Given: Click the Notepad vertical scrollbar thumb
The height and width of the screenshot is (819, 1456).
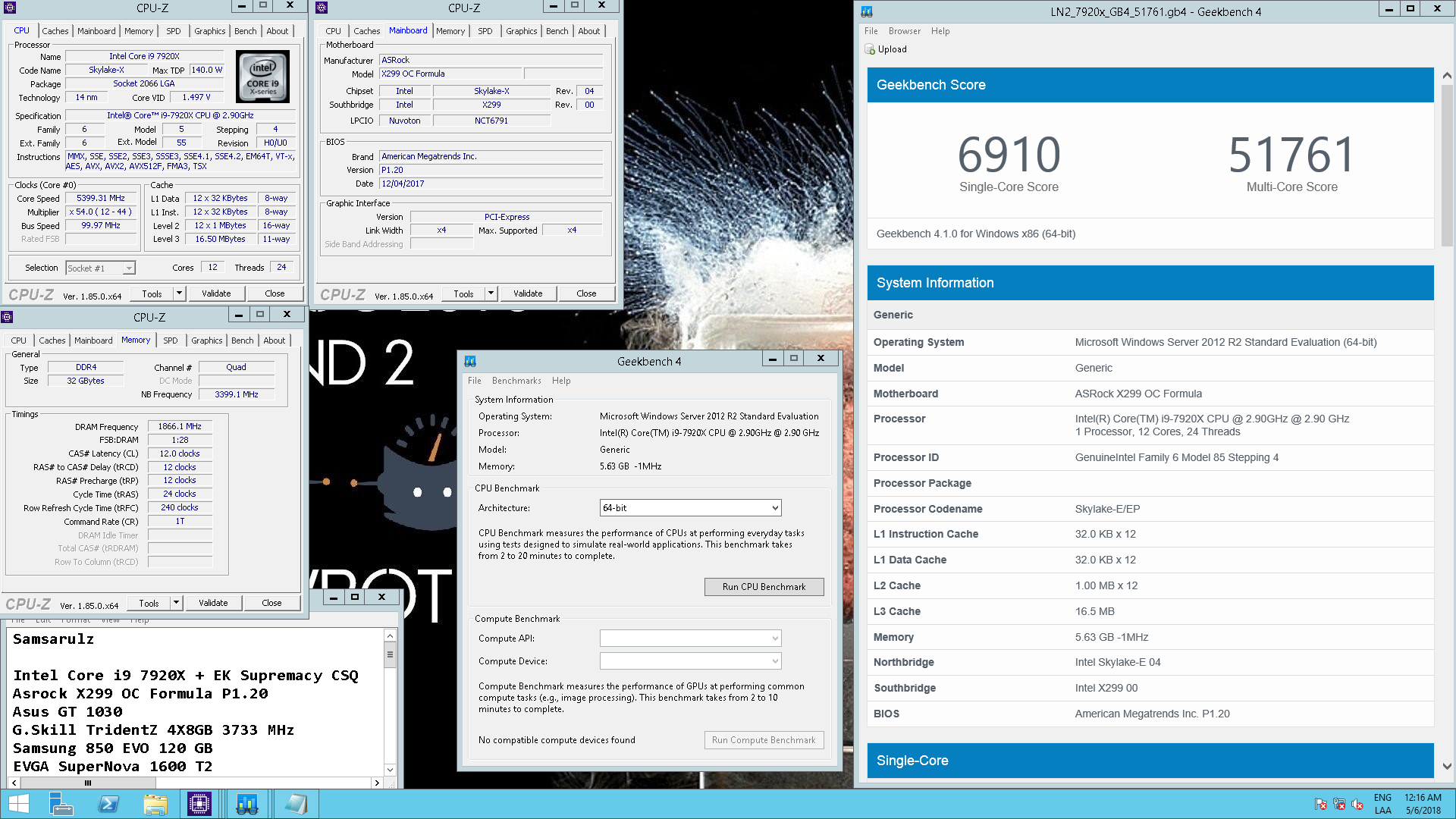Looking at the screenshot, I should tap(390, 654).
